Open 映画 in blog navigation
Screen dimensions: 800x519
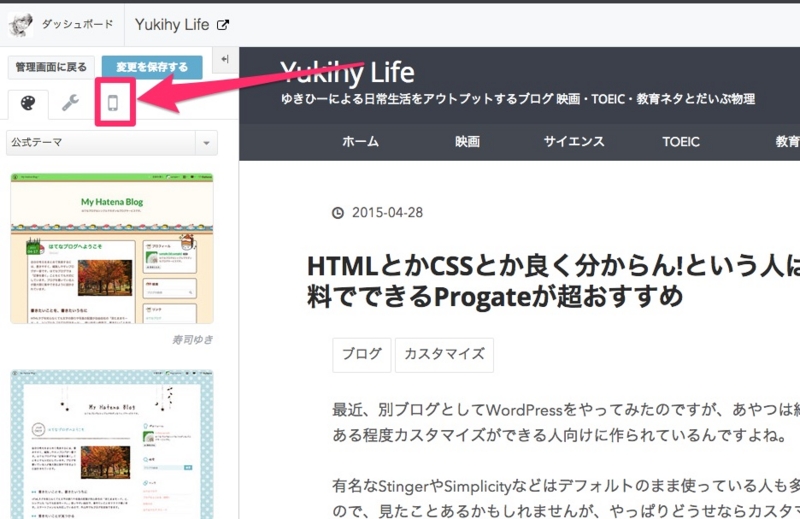click(467, 141)
